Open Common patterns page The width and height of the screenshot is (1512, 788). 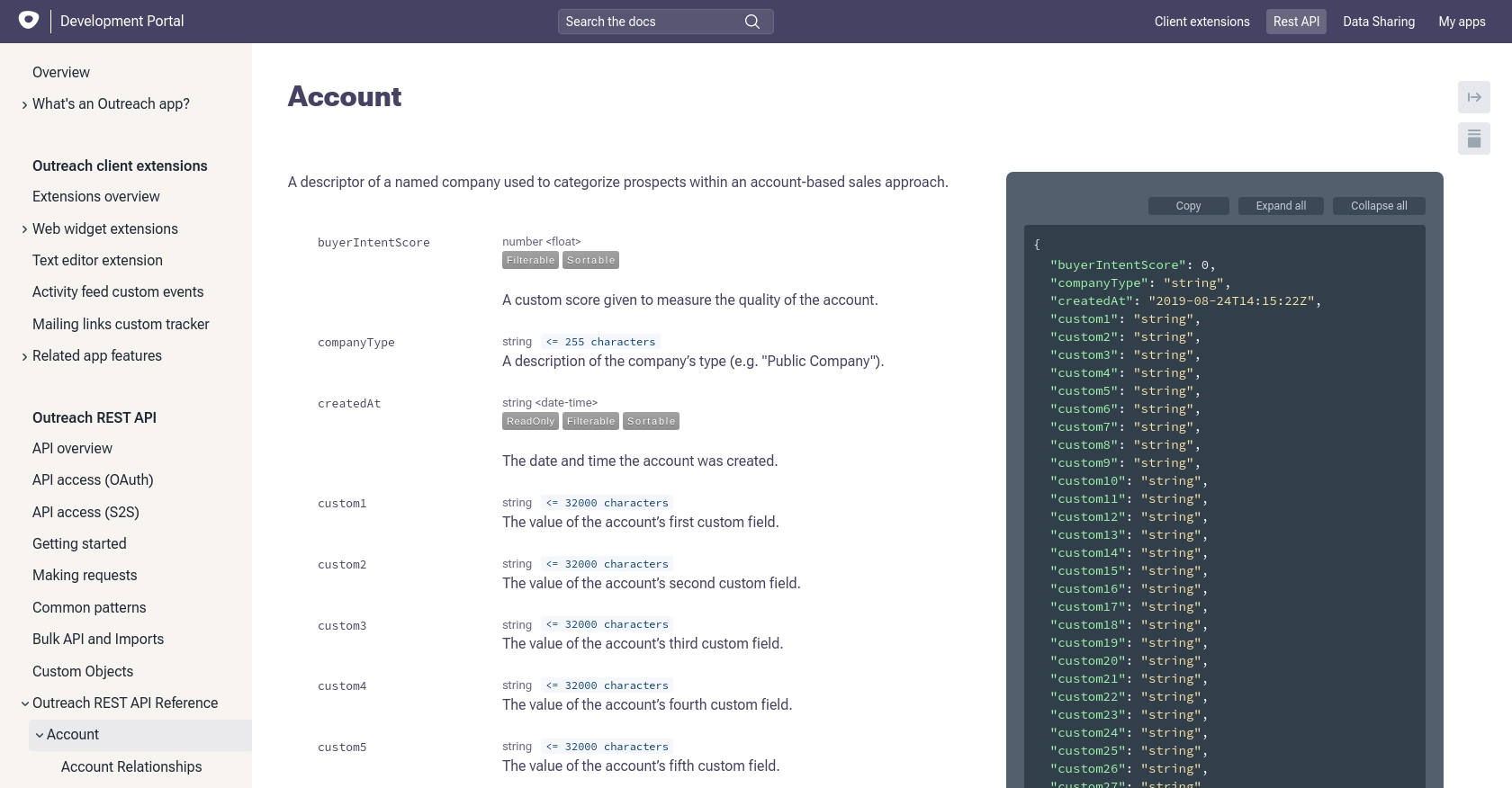[x=89, y=607]
